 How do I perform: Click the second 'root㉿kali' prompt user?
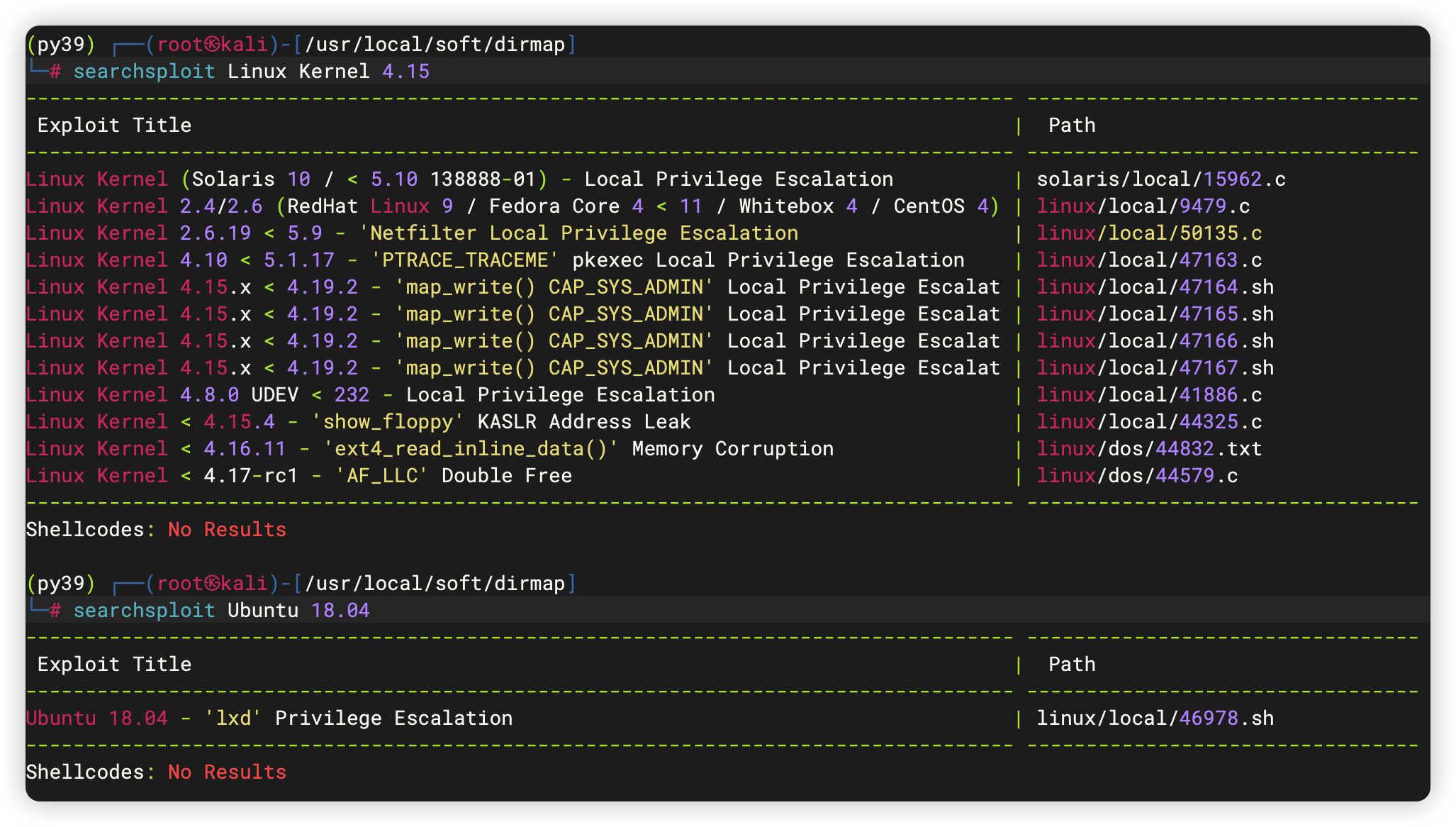tap(213, 584)
